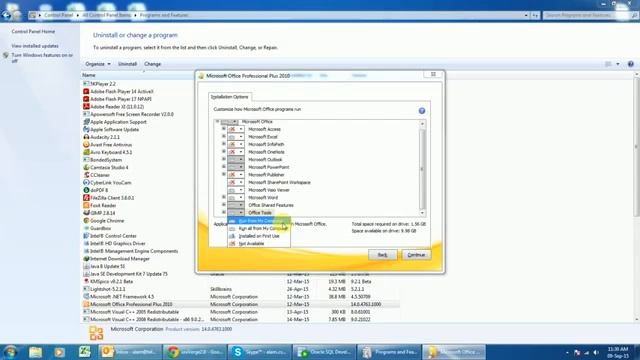This screenshot has height=360, width=640.
Task: Open the Windows Start menu
Action: coord(10,352)
